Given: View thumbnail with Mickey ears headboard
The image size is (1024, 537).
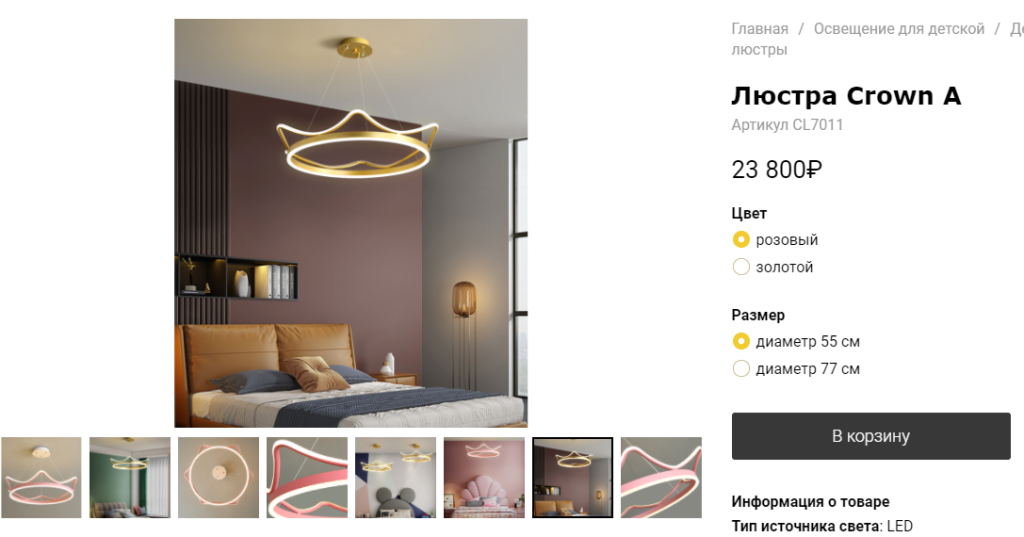Looking at the screenshot, I should [395, 478].
